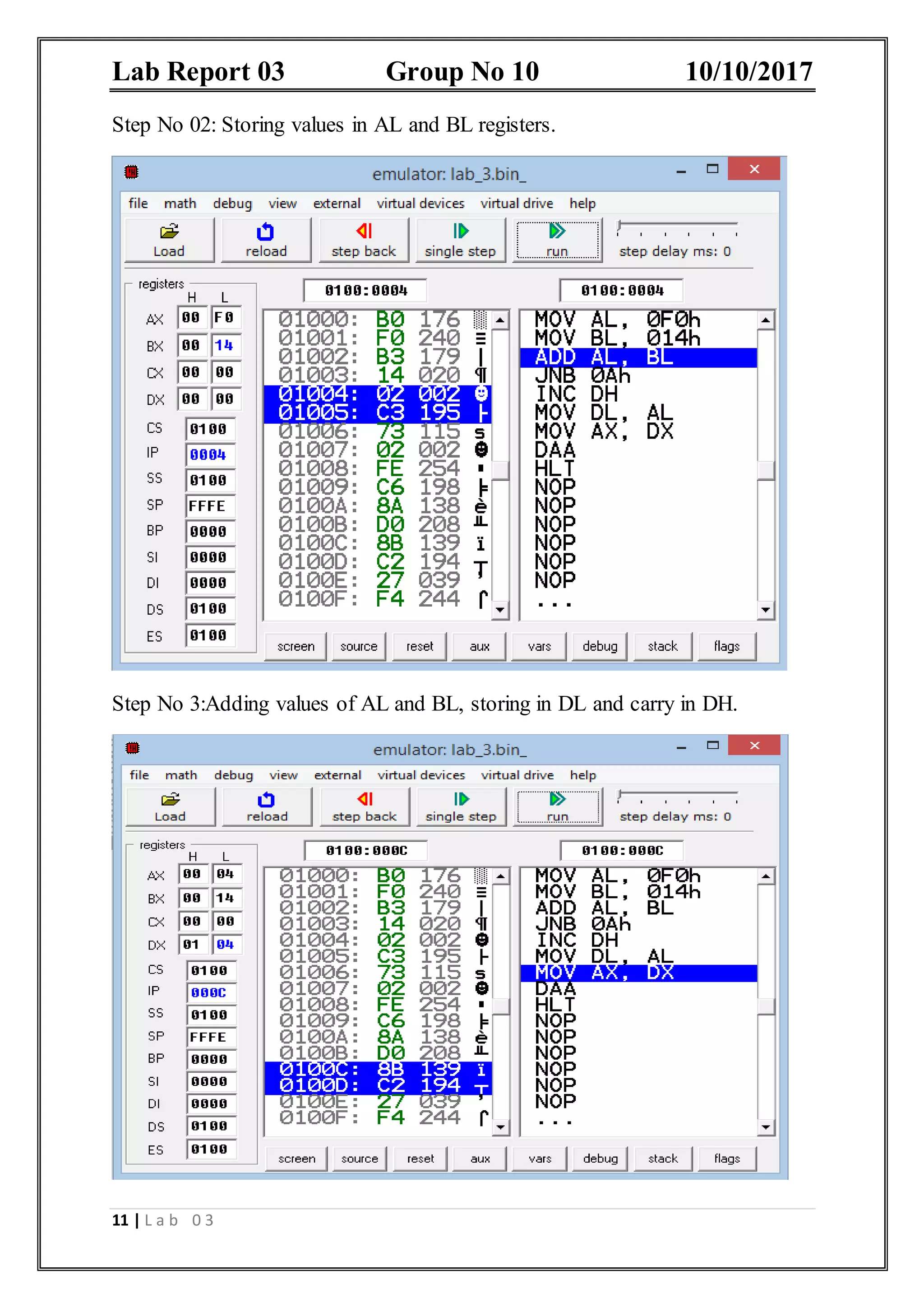The width and height of the screenshot is (924, 1307).
Task: Click step back in upper emulator window
Action: coord(364,240)
